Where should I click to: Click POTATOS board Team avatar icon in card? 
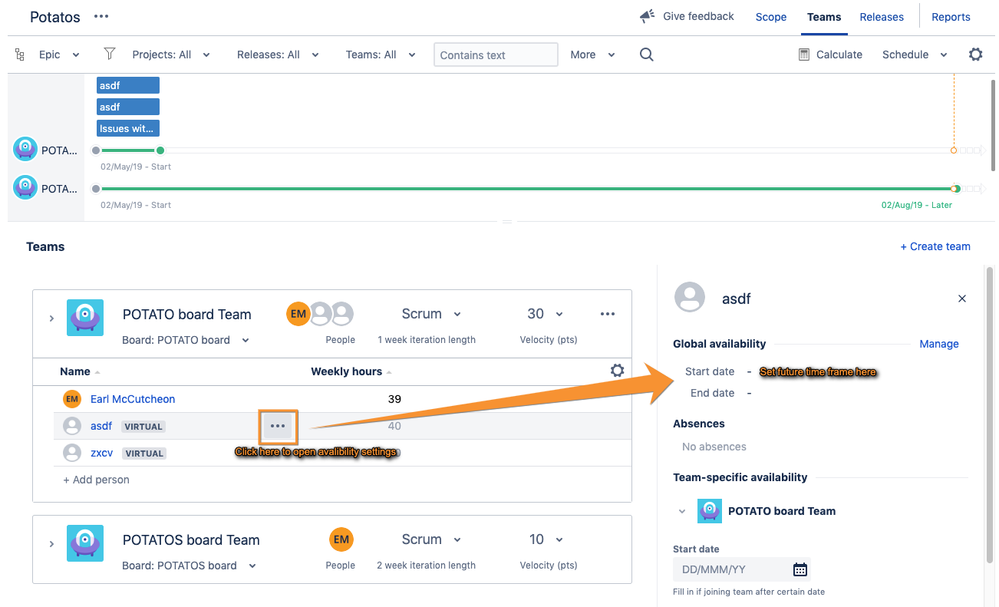[x=85, y=543]
